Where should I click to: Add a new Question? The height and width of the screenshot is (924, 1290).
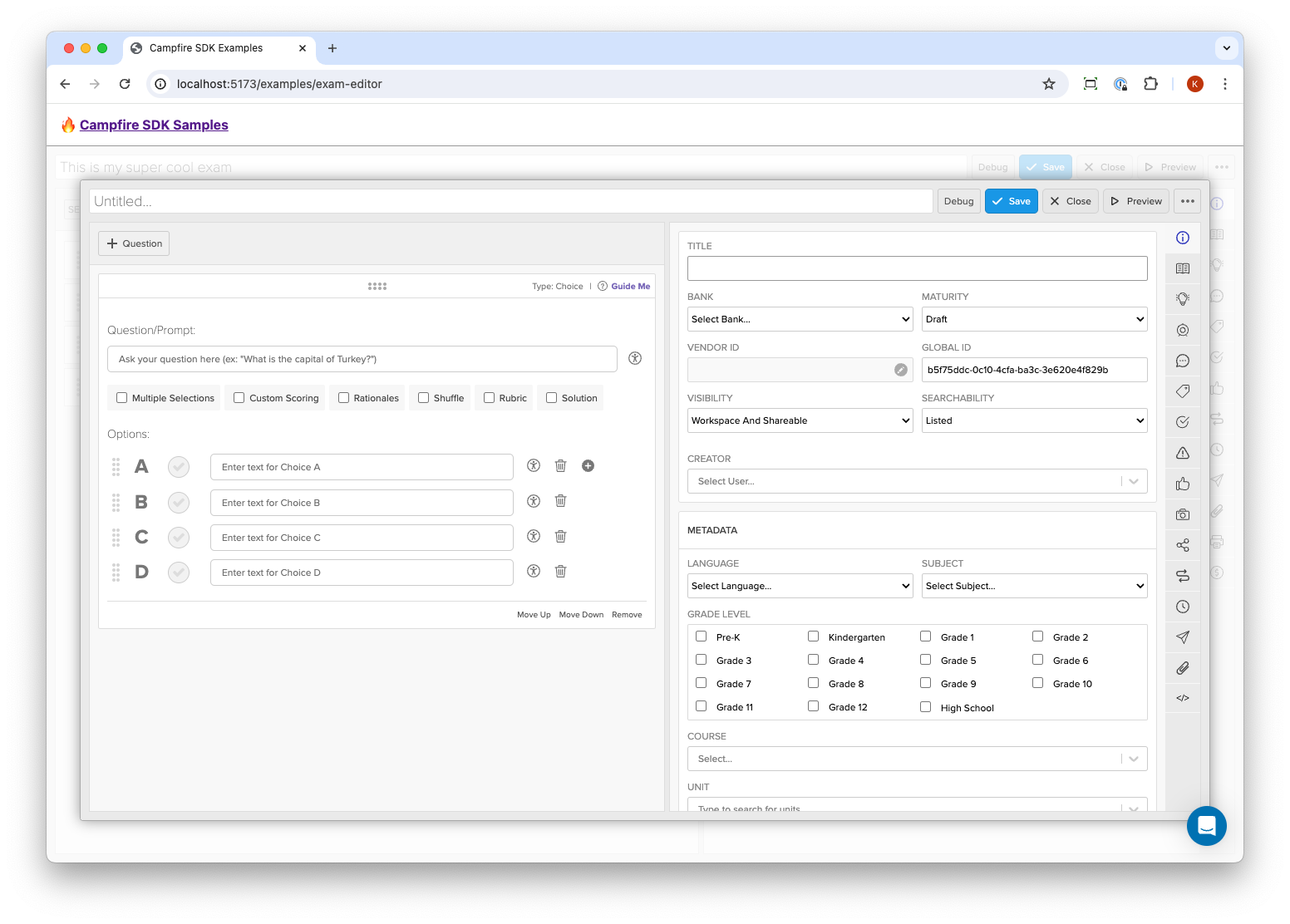(x=134, y=243)
